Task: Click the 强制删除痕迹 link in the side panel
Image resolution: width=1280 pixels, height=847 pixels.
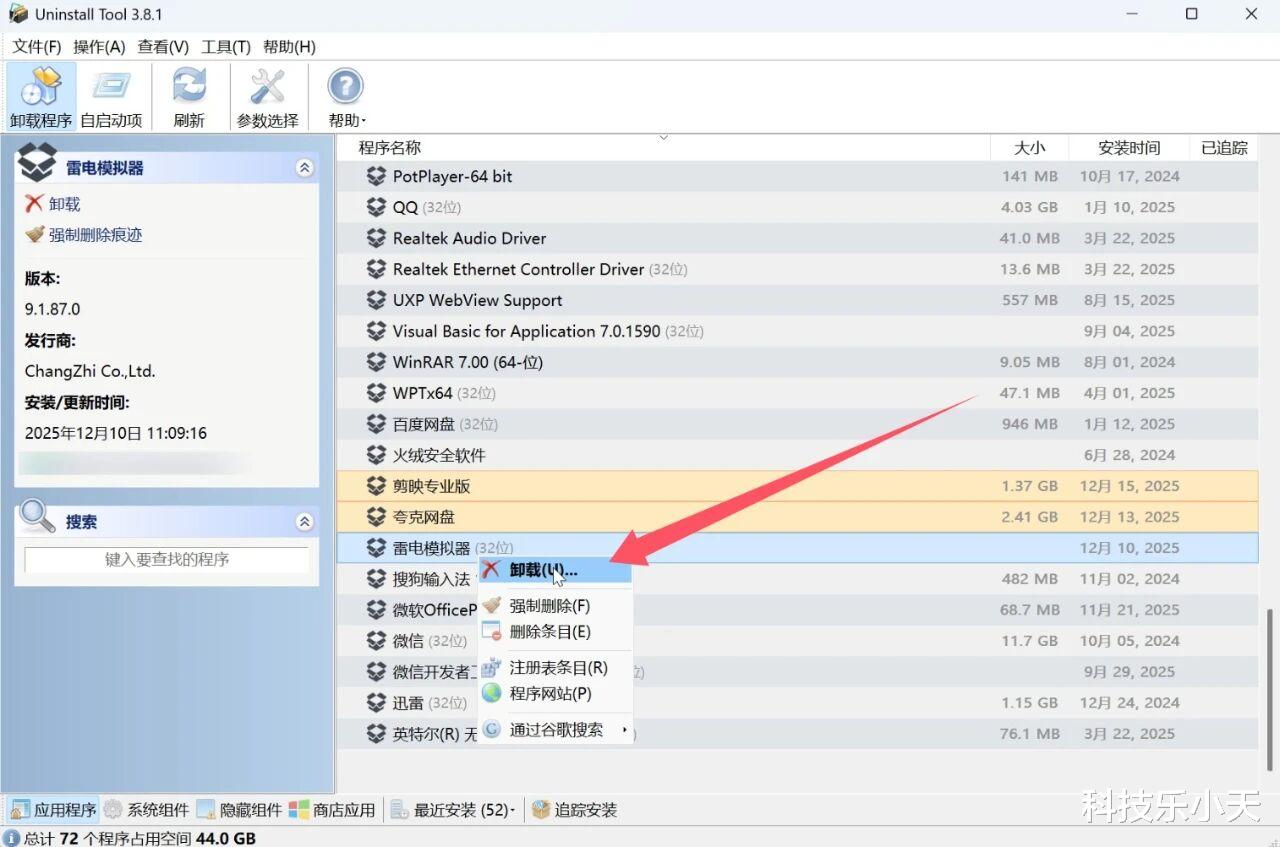Action: coord(96,235)
